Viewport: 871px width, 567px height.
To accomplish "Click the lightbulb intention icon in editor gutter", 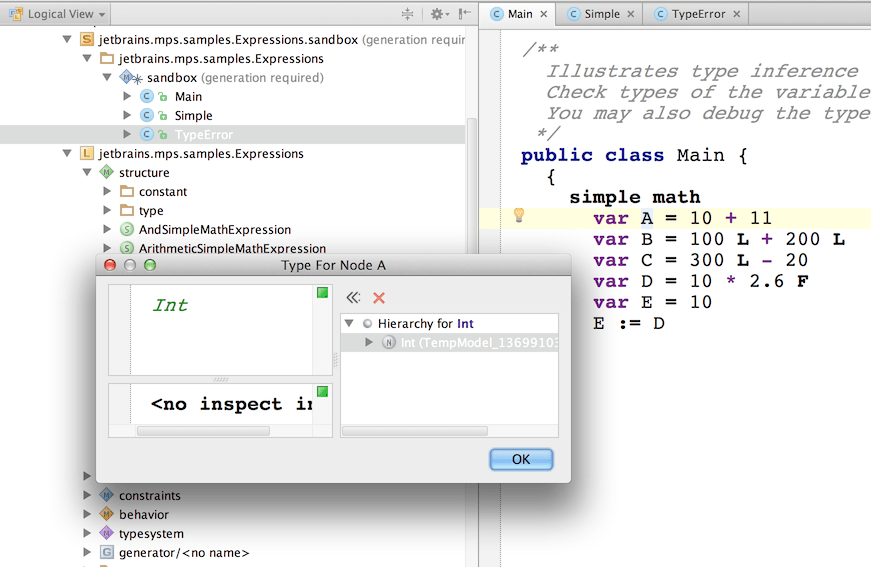I will click(x=519, y=216).
